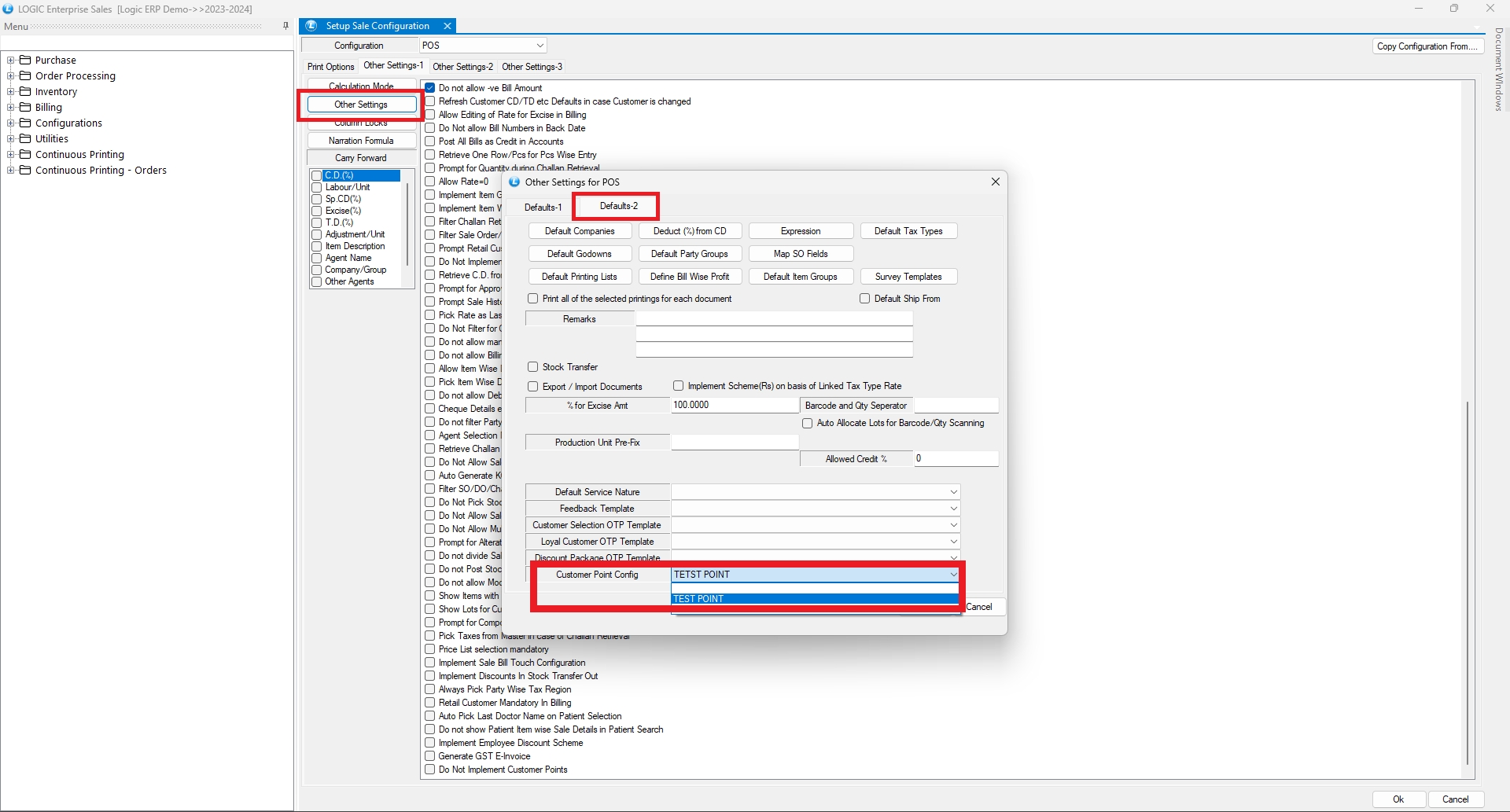Click the main settings list vertical scrollbar

(x=1468, y=582)
